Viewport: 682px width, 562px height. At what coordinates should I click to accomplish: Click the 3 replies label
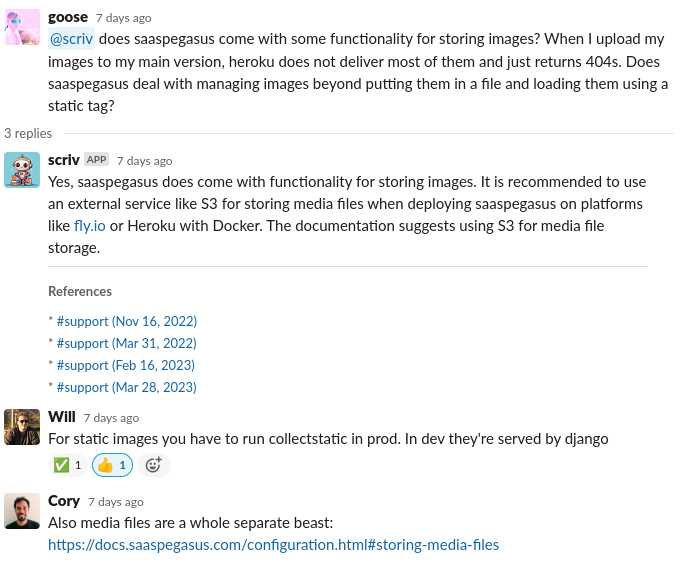[x=27, y=133]
